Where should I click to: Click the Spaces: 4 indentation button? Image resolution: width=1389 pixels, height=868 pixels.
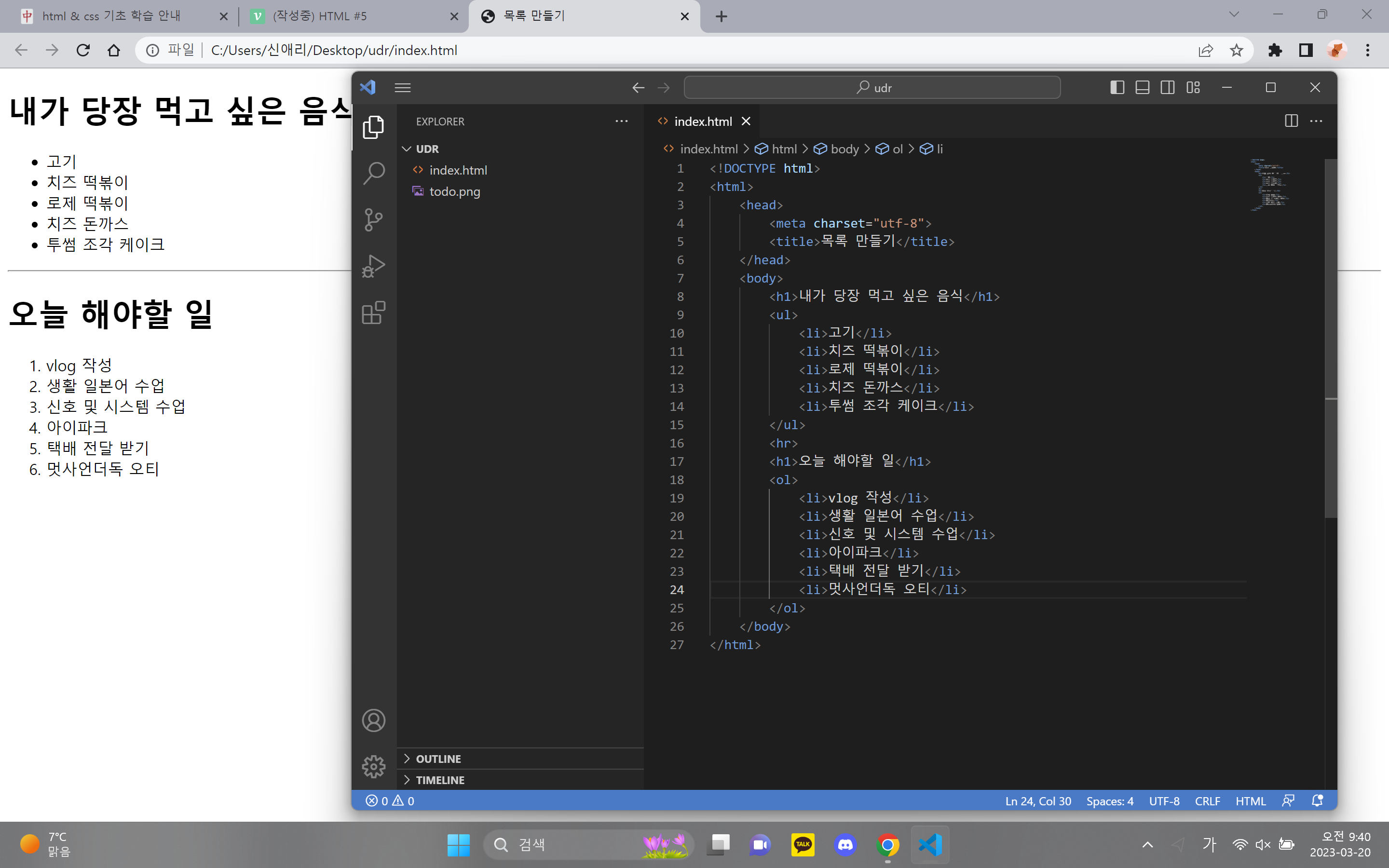tap(1109, 801)
